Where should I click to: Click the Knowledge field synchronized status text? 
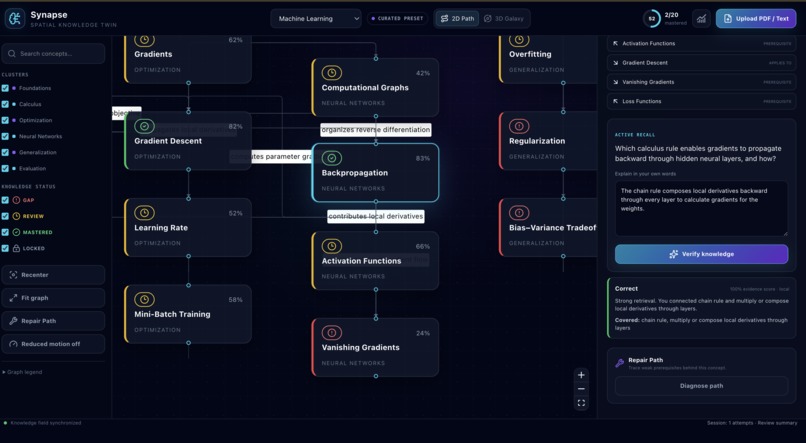point(46,423)
